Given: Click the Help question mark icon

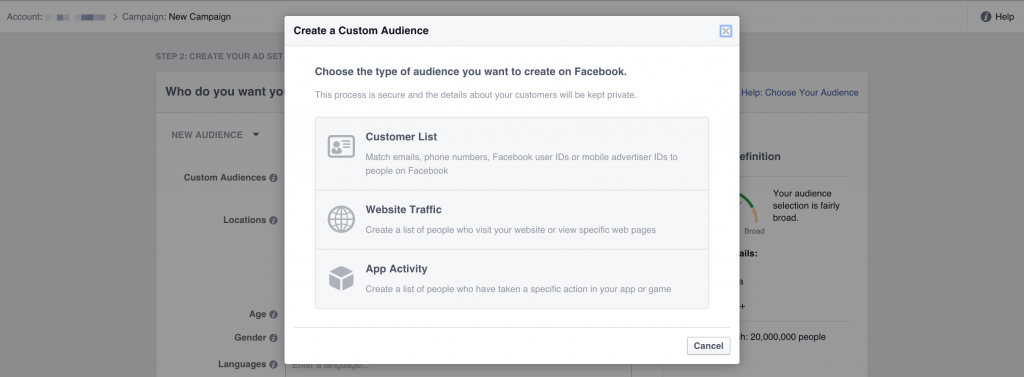Looking at the screenshot, I should [x=986, y=17].
